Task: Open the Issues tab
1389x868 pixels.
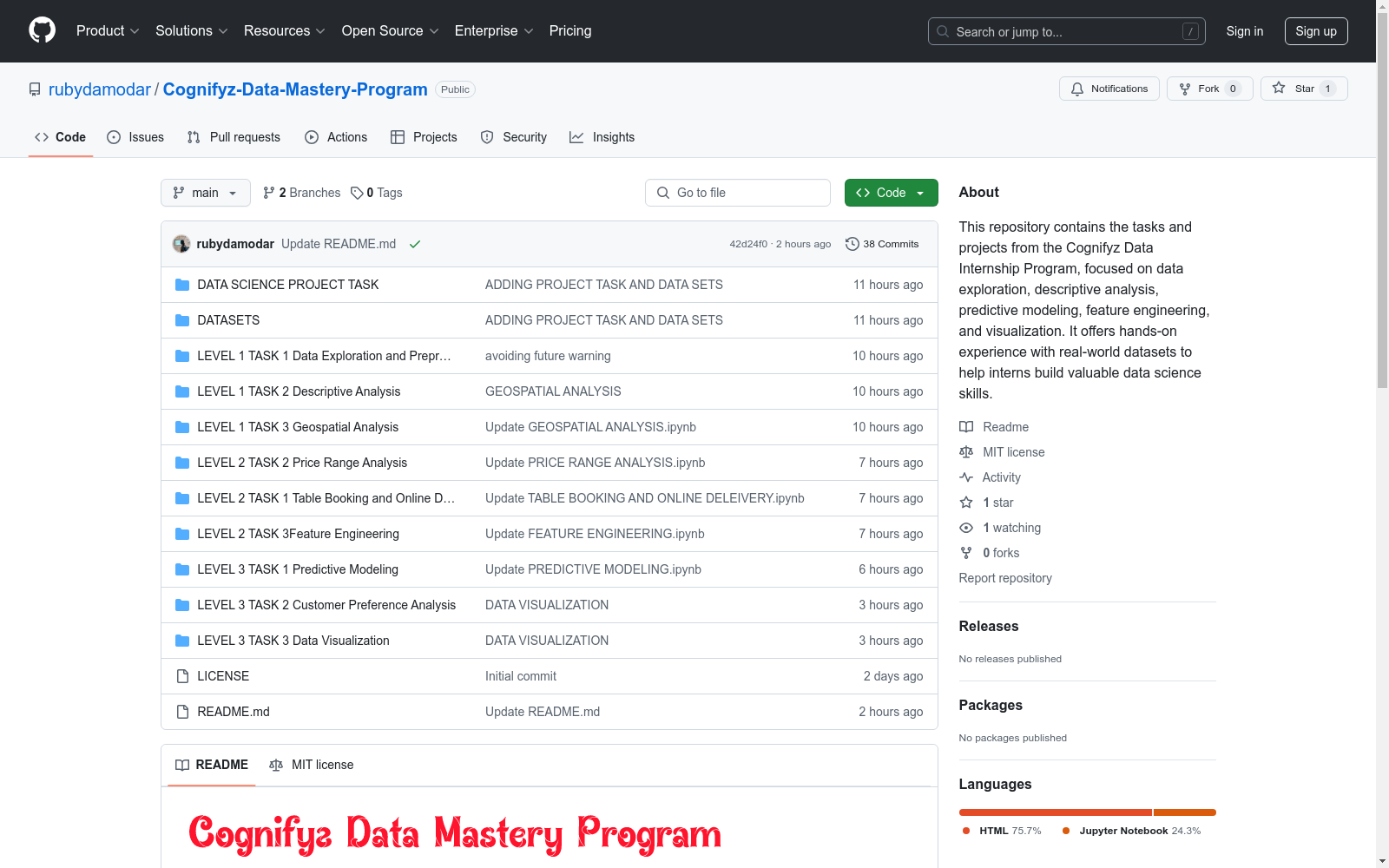Action: [135, 137]
